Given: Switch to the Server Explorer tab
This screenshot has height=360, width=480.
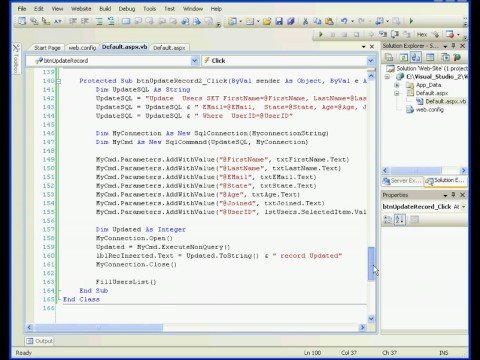Looking at the screenshot, I should (402, 181).
